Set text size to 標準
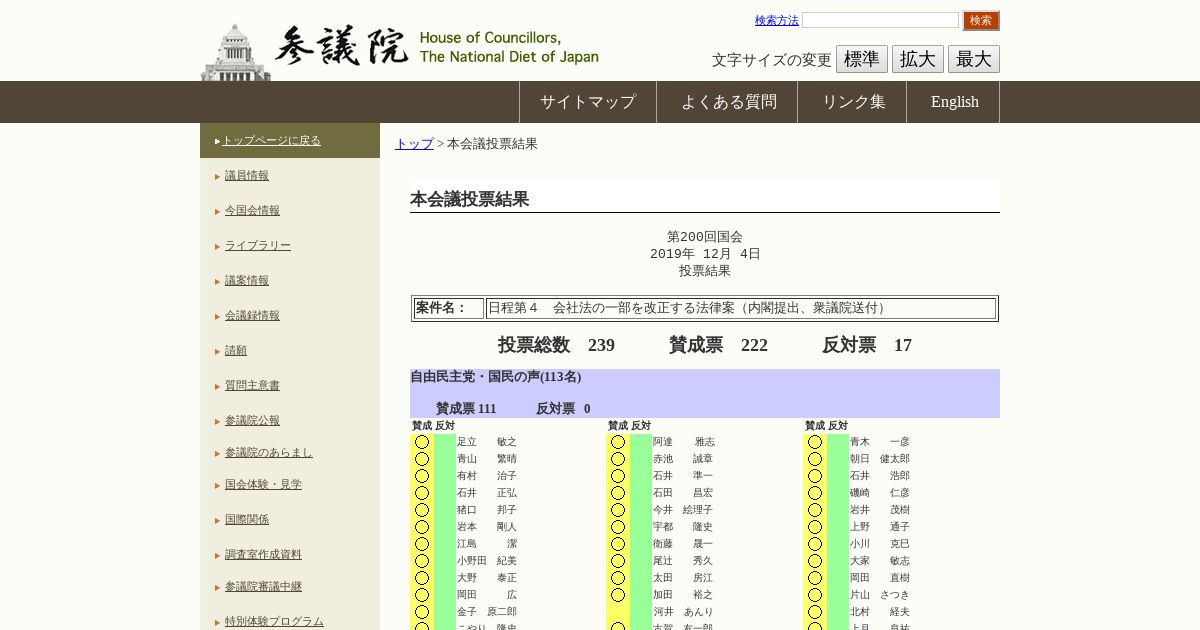Image resolution: width=1200 pixels, height=630 pixels. [861, 59]
